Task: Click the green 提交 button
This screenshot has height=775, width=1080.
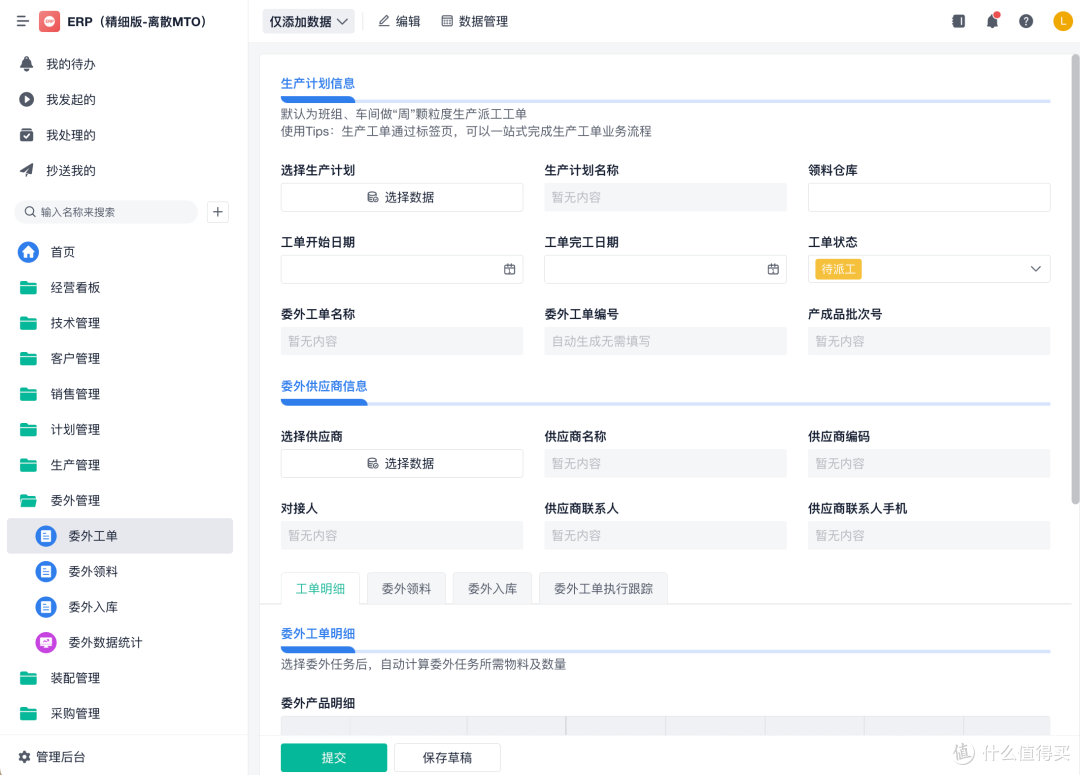Action: pos(334,757)
